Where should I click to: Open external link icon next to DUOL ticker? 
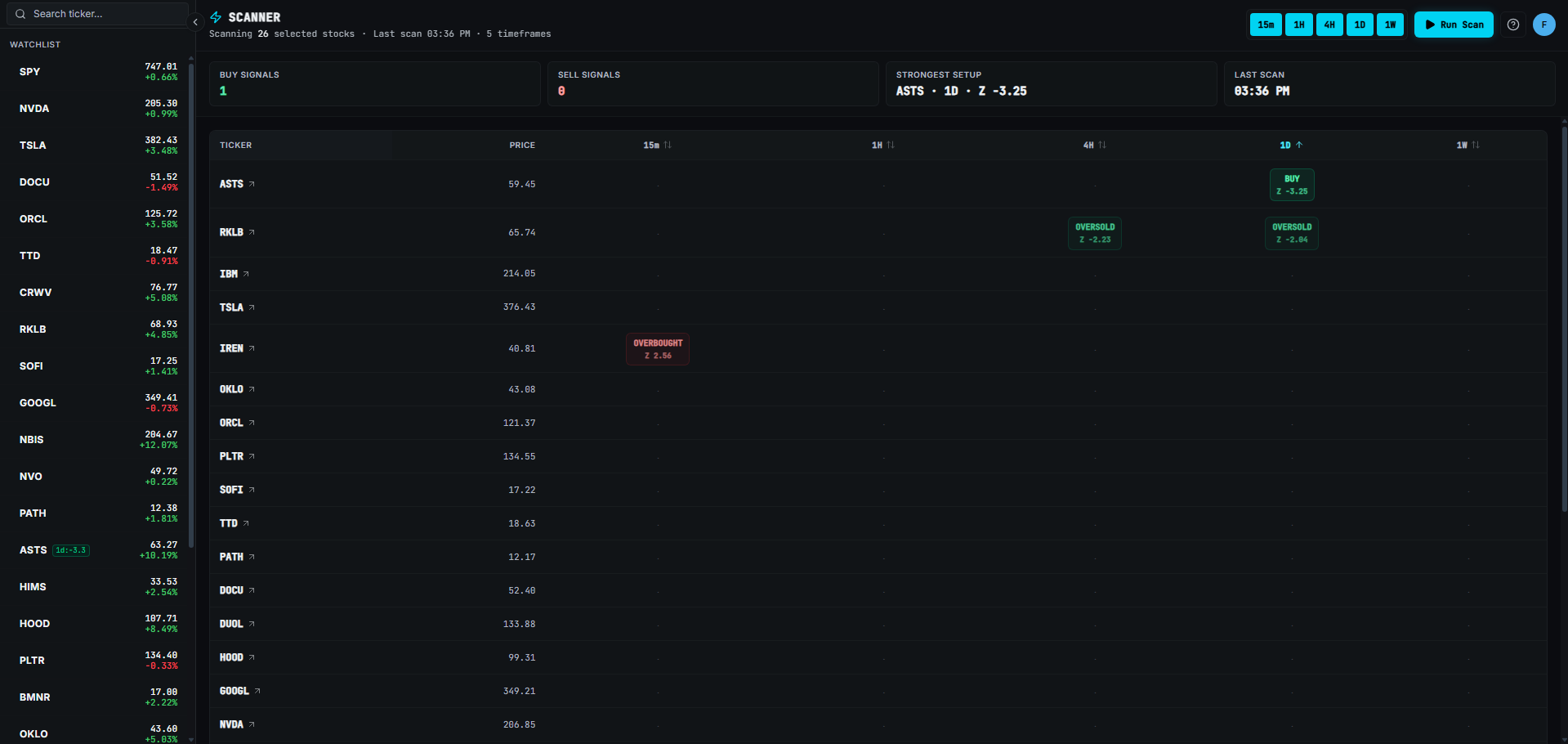(252, 624)
